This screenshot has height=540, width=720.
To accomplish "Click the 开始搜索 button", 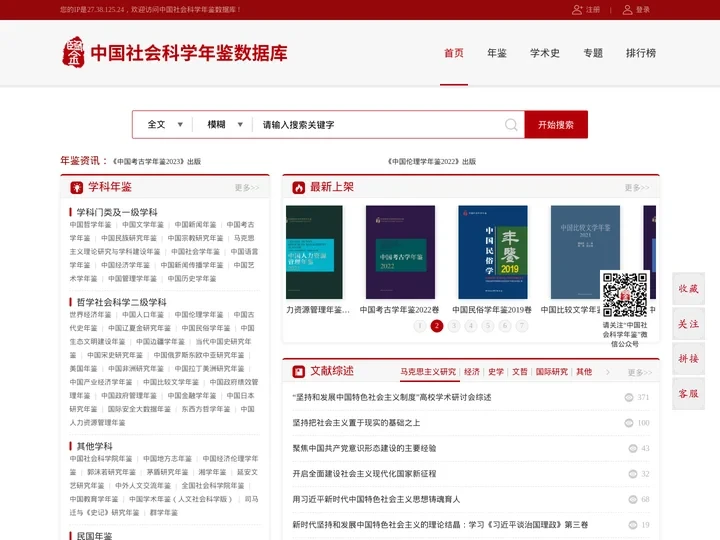I will click(556, 124).
